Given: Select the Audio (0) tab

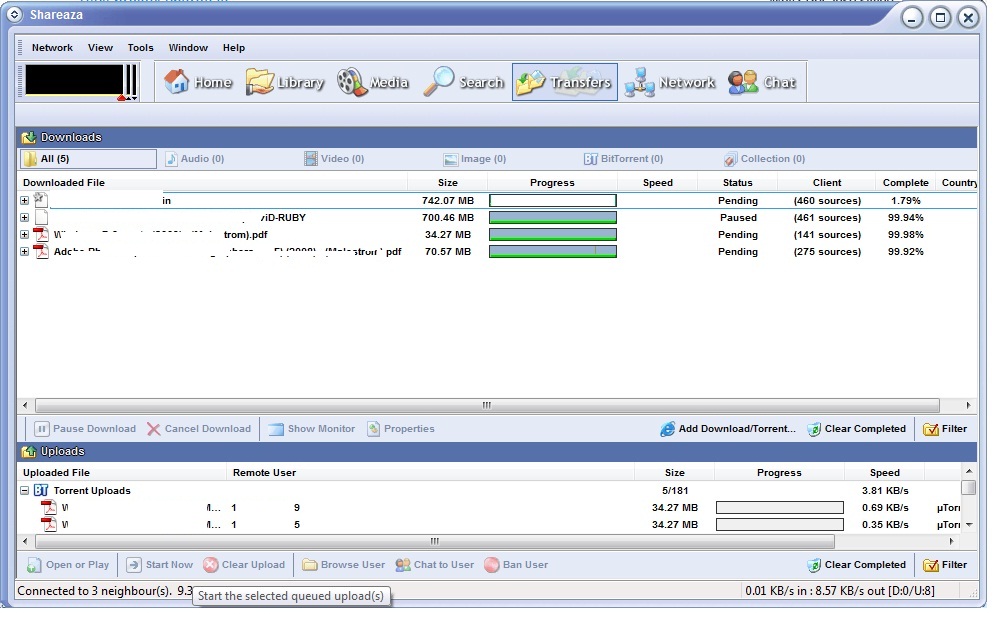Looking at the screenshot, I should tap(195, 159).
